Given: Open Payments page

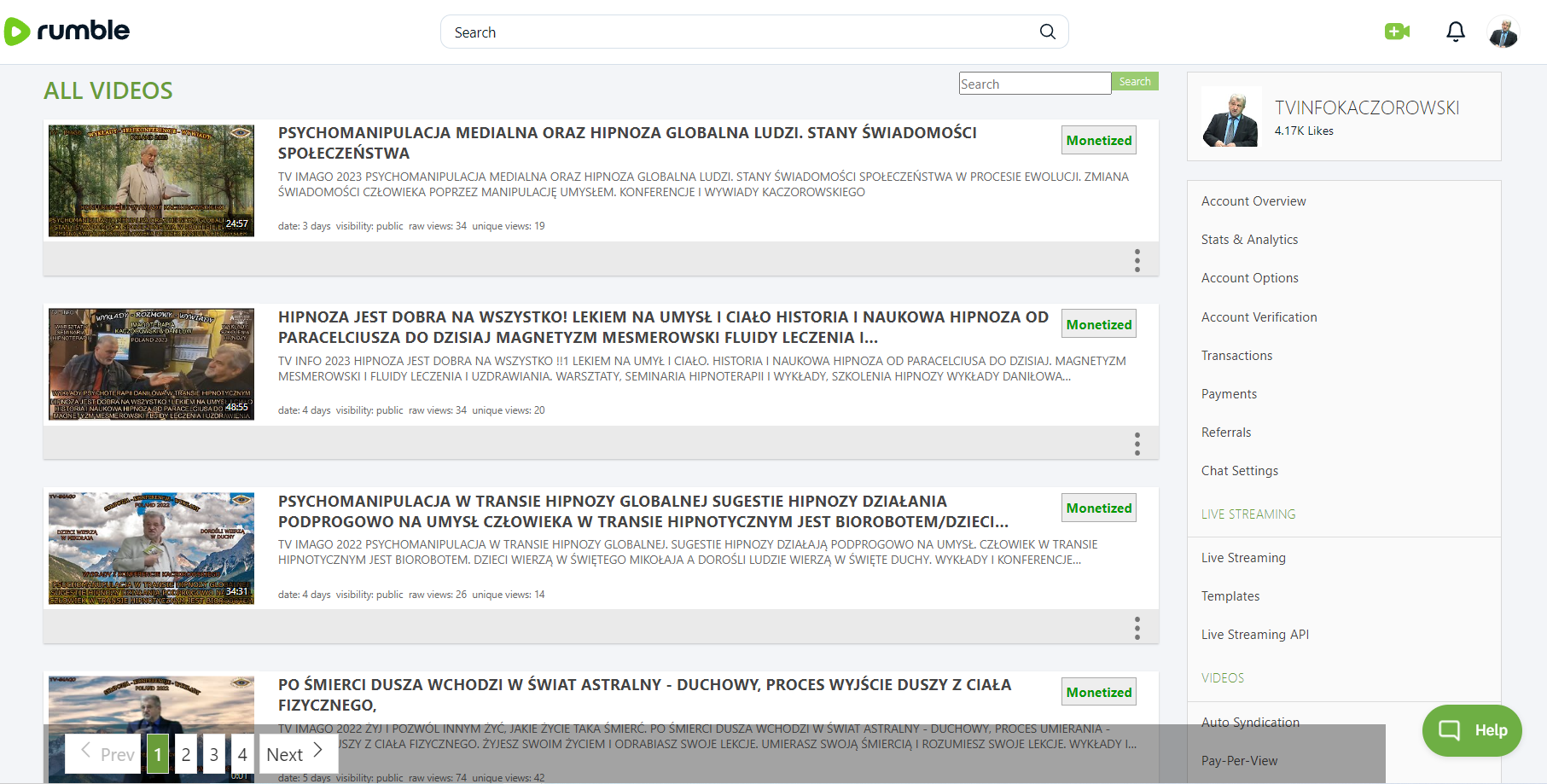Looking at the screenshot, I should (x=1229, y=394).
